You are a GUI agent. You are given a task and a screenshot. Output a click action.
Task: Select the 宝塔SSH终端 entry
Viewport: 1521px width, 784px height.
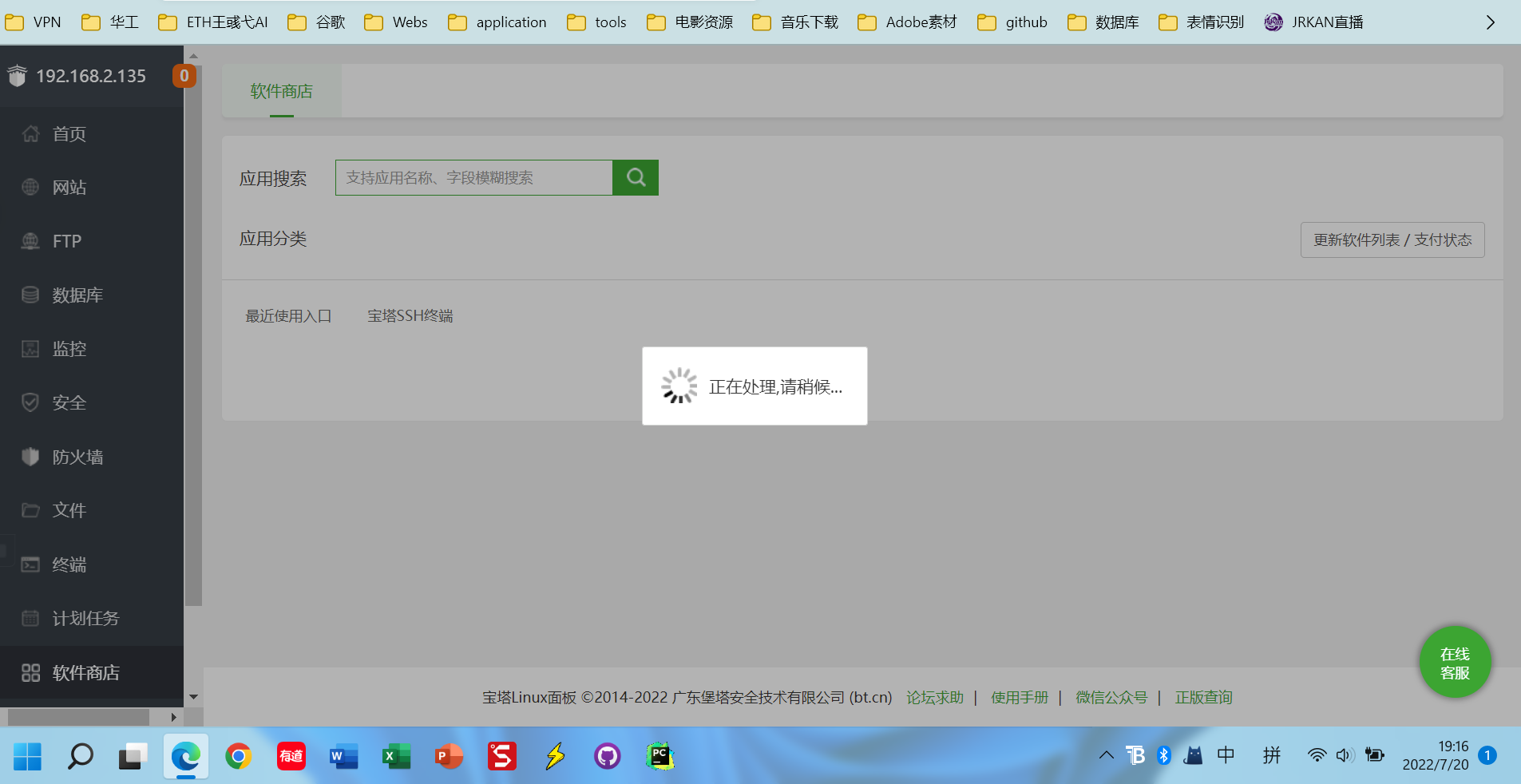point(410,315)
